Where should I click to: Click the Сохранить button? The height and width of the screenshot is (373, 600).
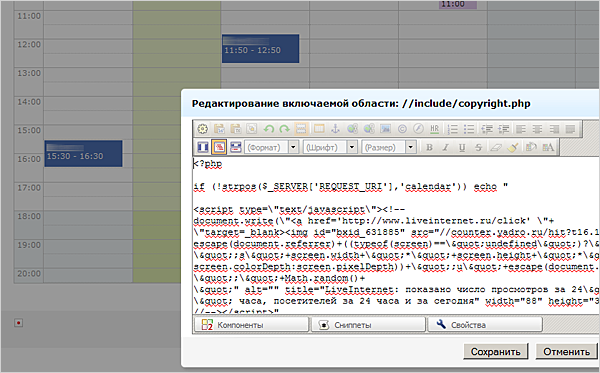point(496,352)
